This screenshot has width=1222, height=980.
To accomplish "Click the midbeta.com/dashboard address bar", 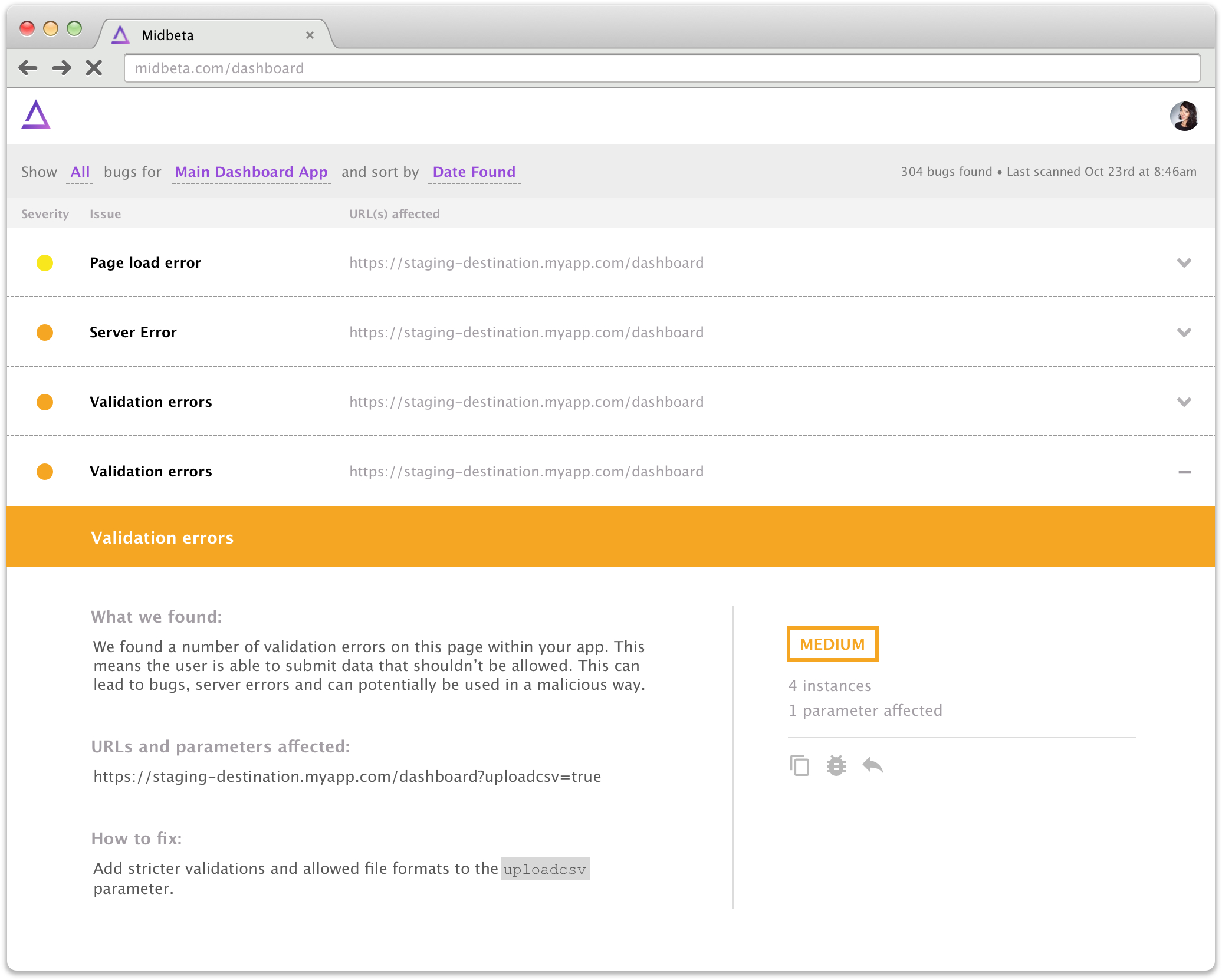I will [661, 68].
